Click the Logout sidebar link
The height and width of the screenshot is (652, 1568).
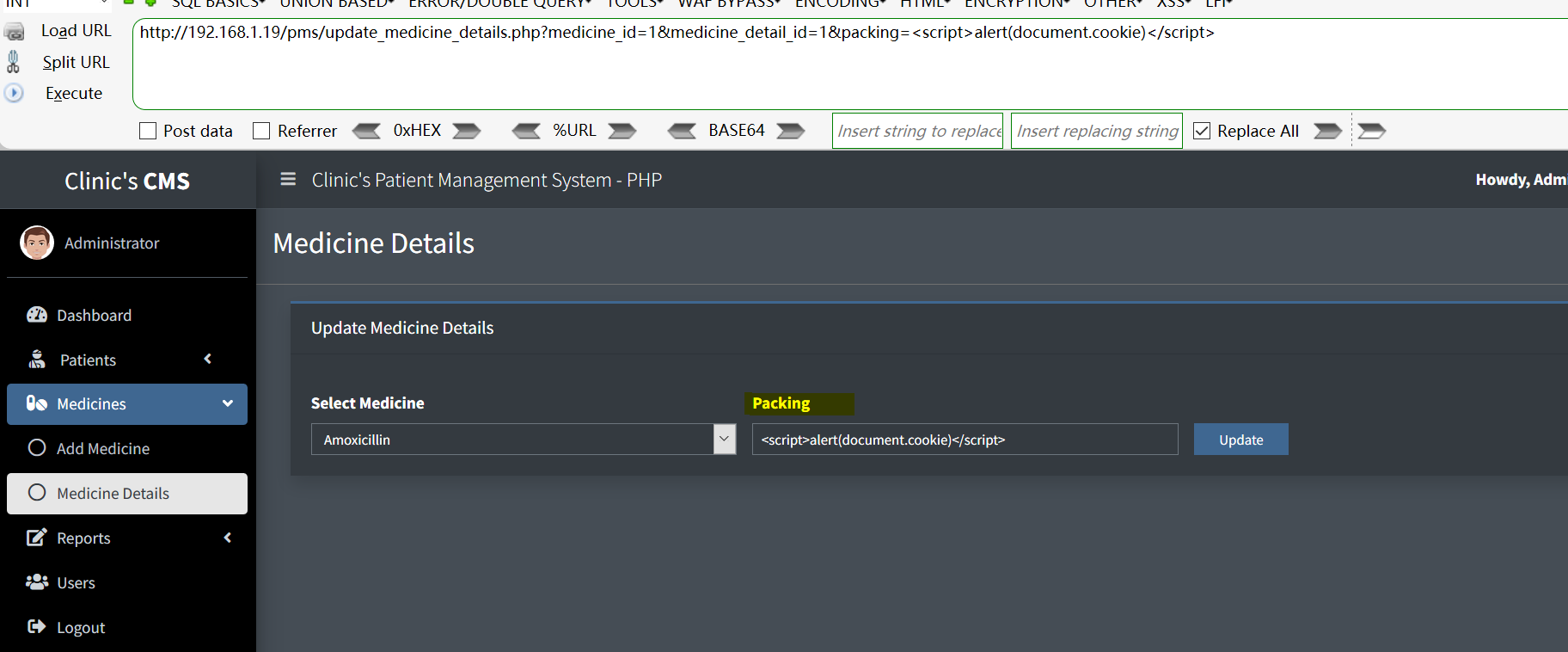127,627
